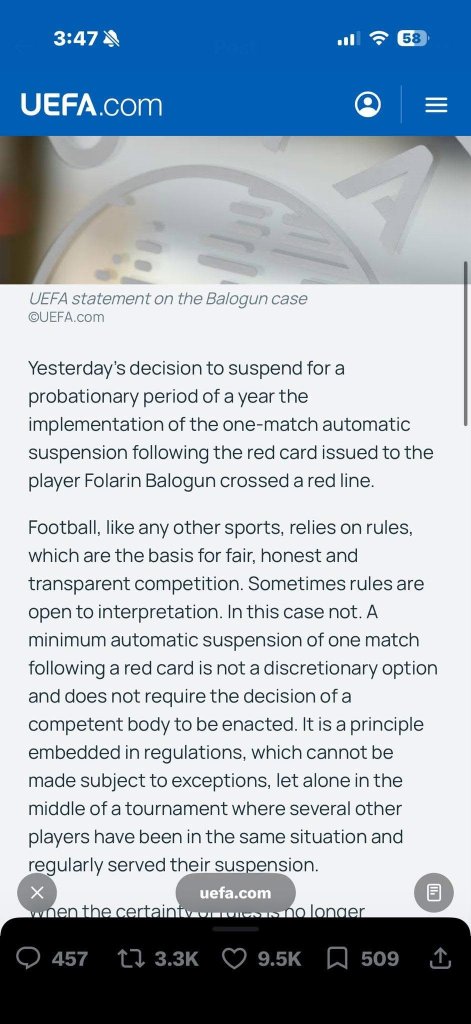Open the hamburger menu
The height and width of the screenshot is (1024, 471).
point(436,105)
